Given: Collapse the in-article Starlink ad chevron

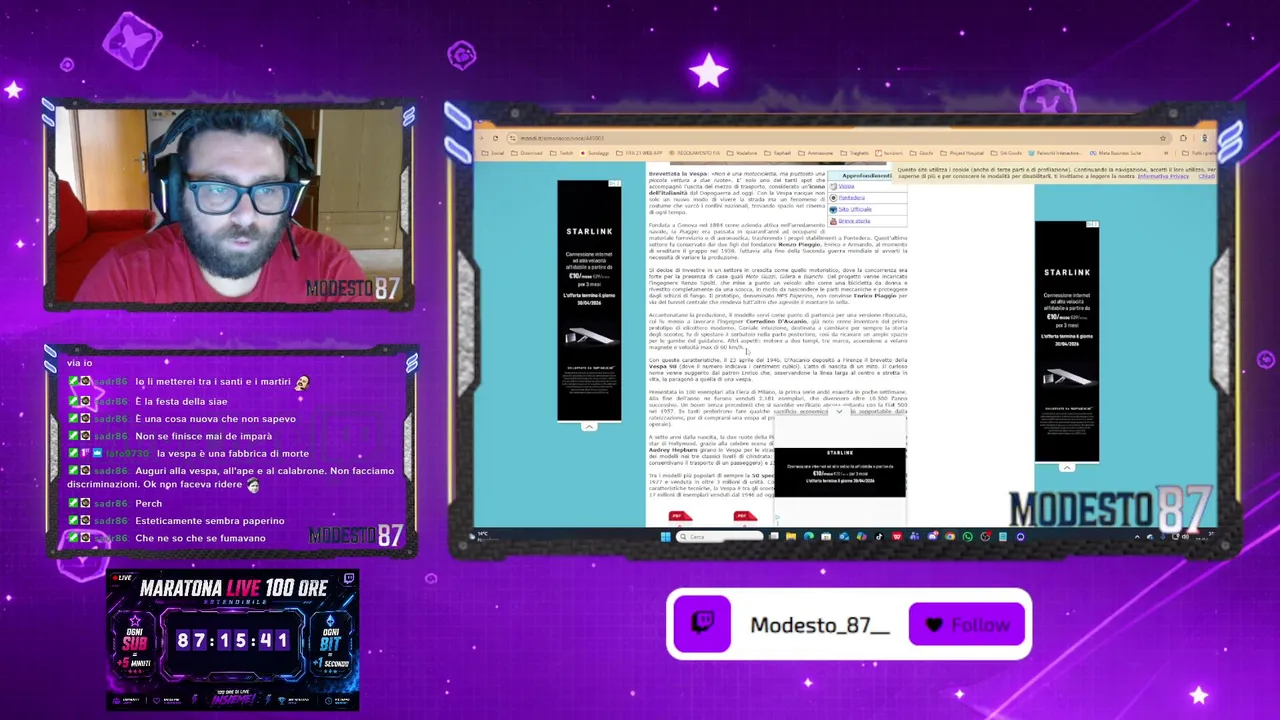Looking at the screenshot, I should click(x=839, y=411).
